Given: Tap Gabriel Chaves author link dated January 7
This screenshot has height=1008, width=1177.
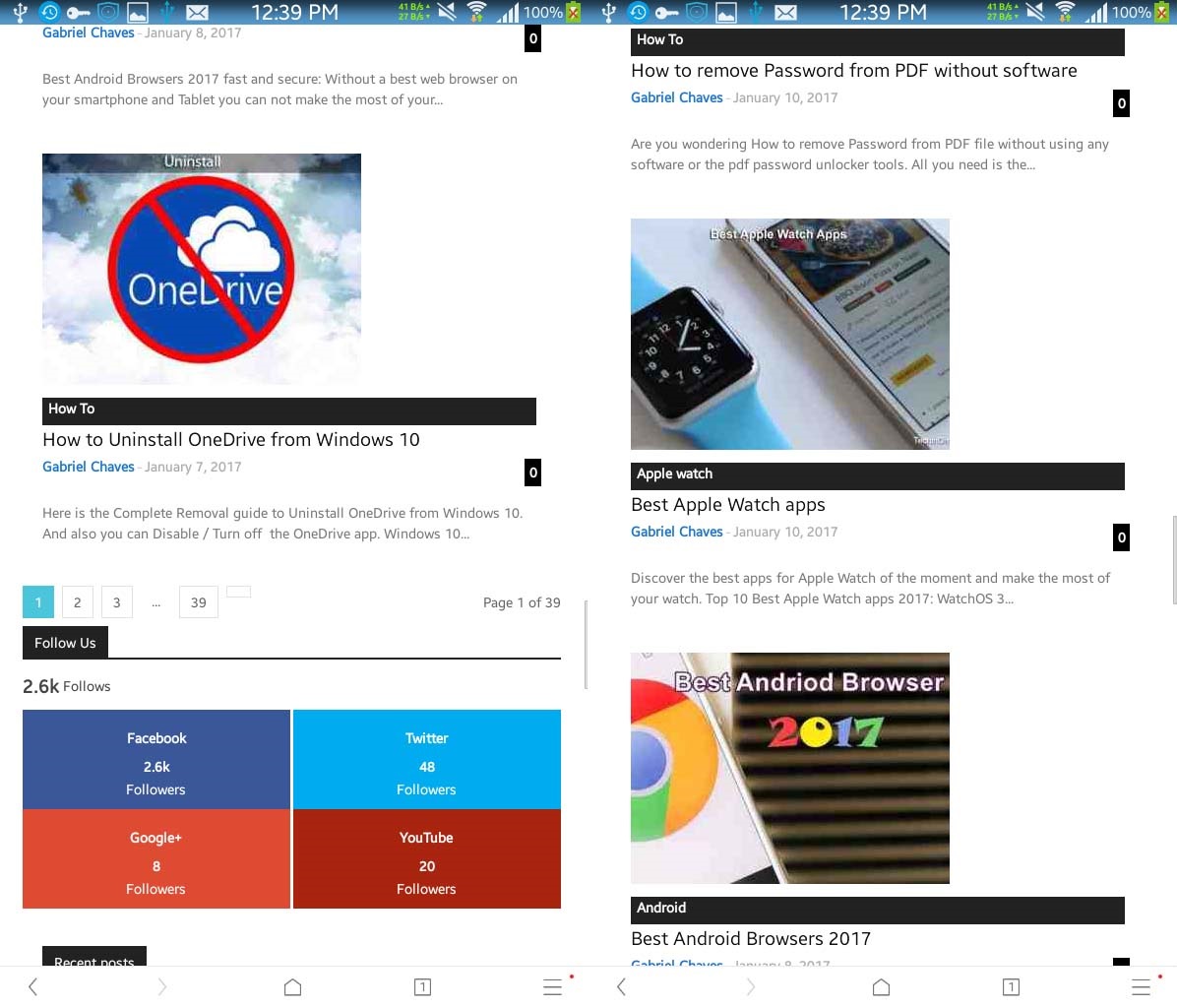Looking at the screenshot, I should (x=88, y=467).
